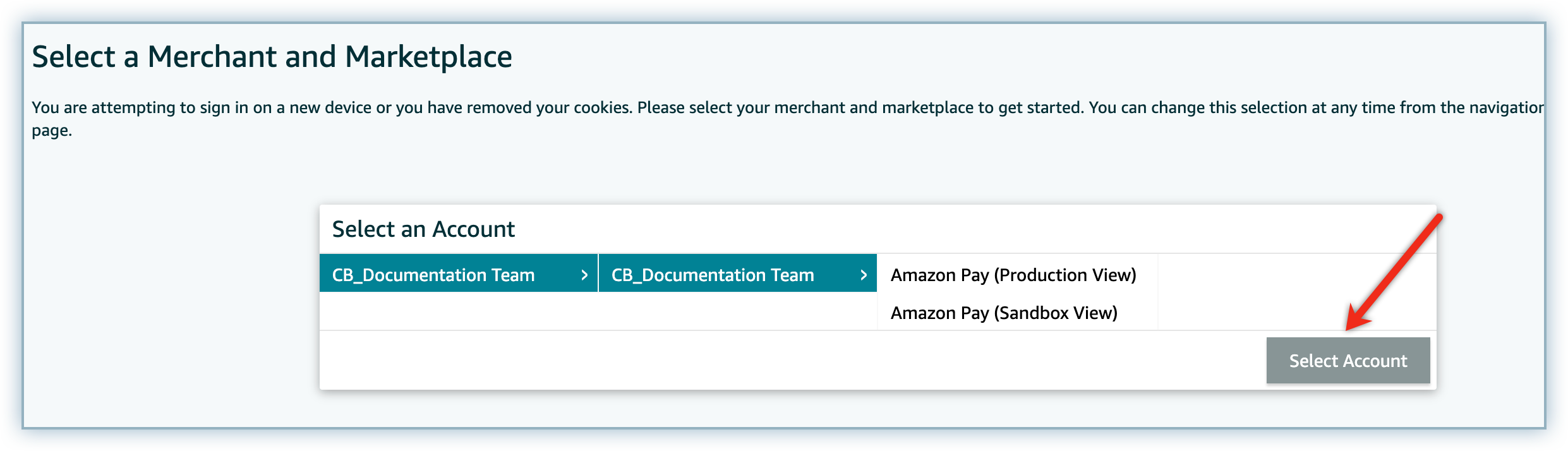This screenshot has width=1568, height=451.
Task: Click the word "Marketplace" in the page title
Action: (428, 57)
